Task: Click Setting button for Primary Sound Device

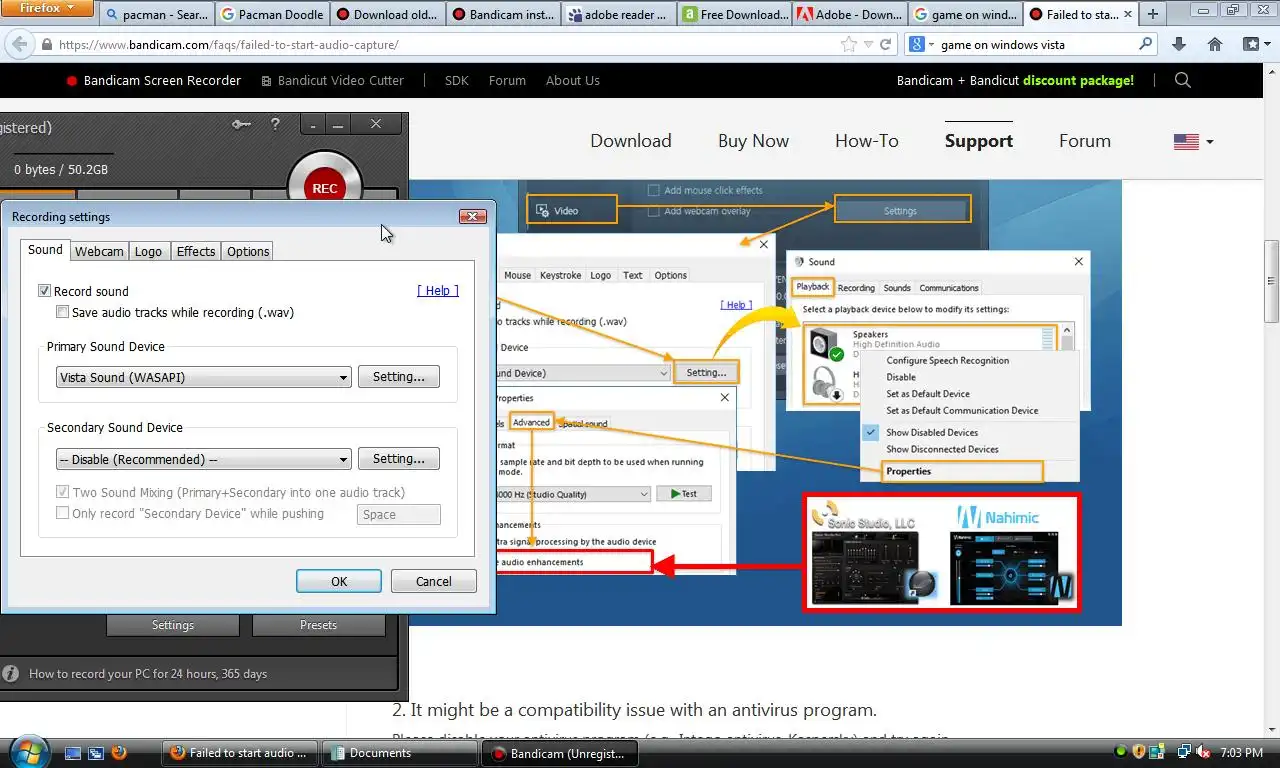Action: pos(399,377)
